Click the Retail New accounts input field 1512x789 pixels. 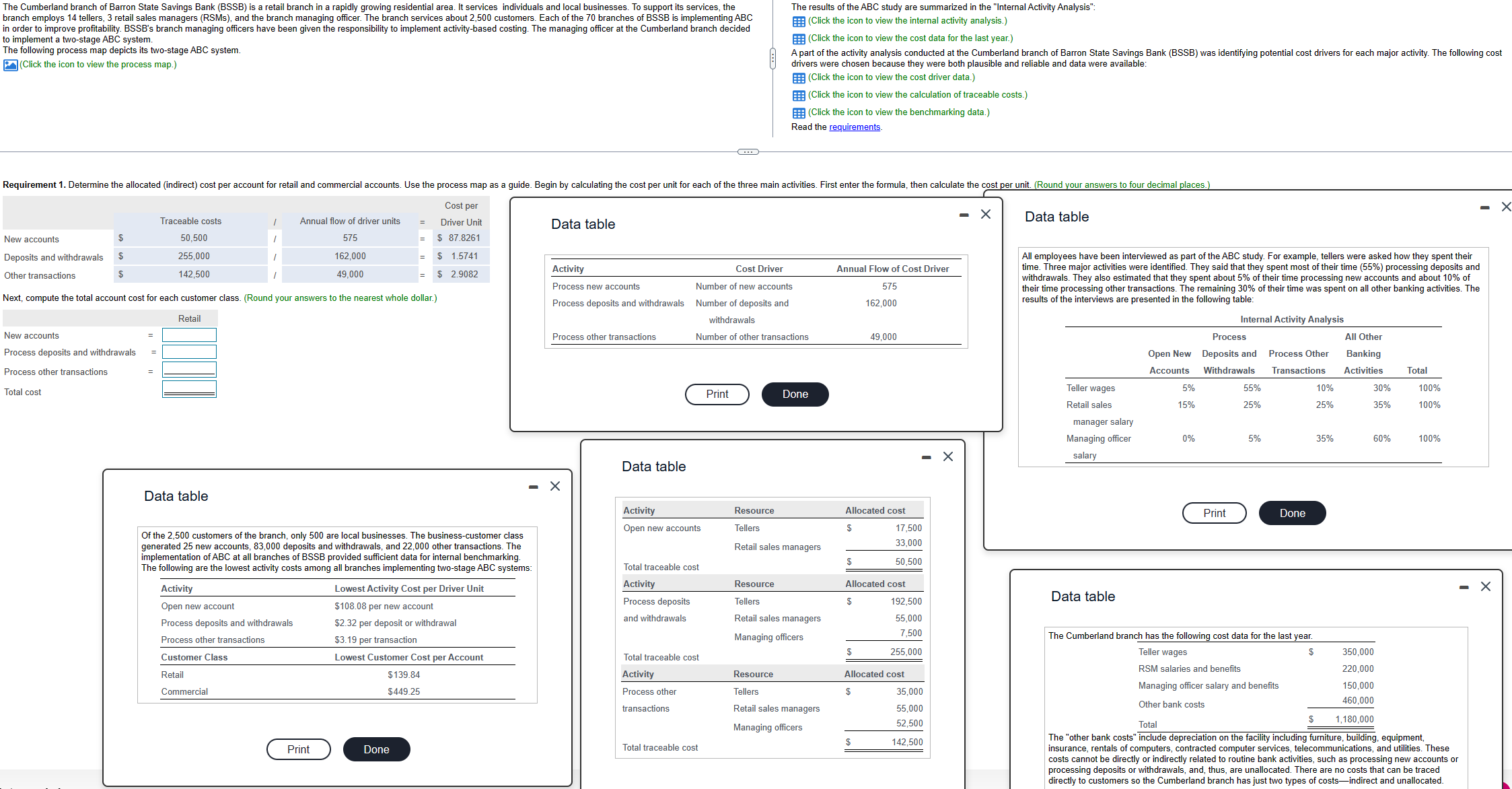point(189,335)
